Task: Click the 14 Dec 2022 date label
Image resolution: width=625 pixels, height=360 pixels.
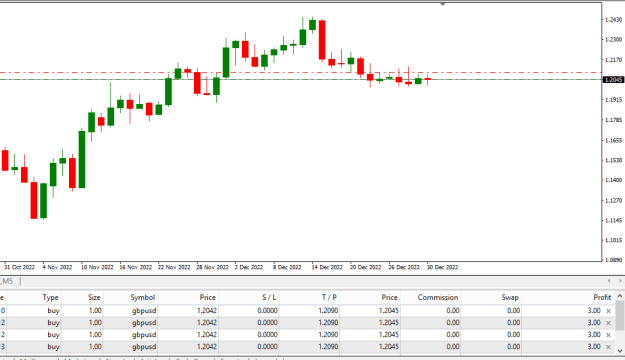Action: [327, 267]
